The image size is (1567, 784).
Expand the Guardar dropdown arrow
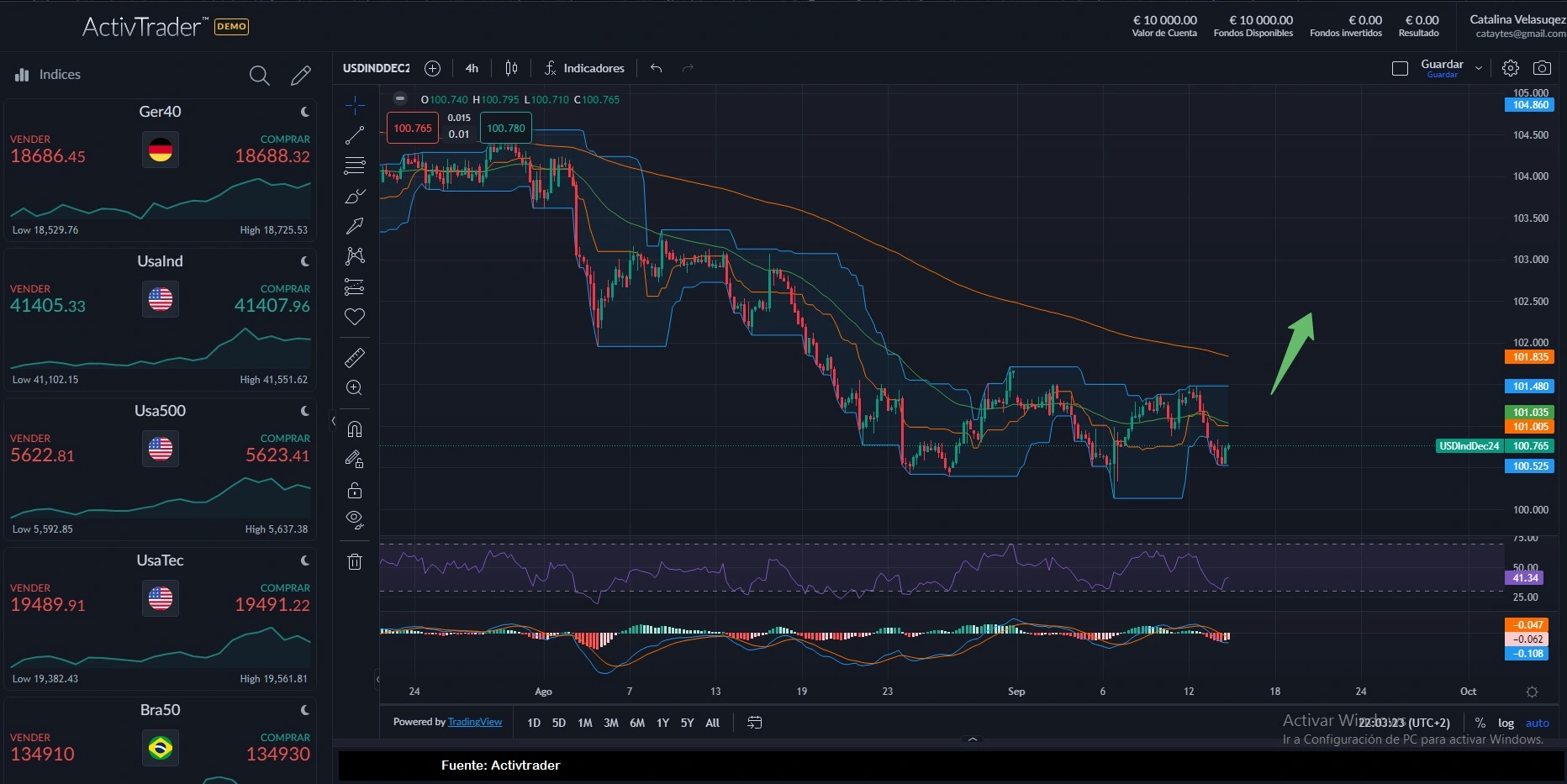(1479, 68)
